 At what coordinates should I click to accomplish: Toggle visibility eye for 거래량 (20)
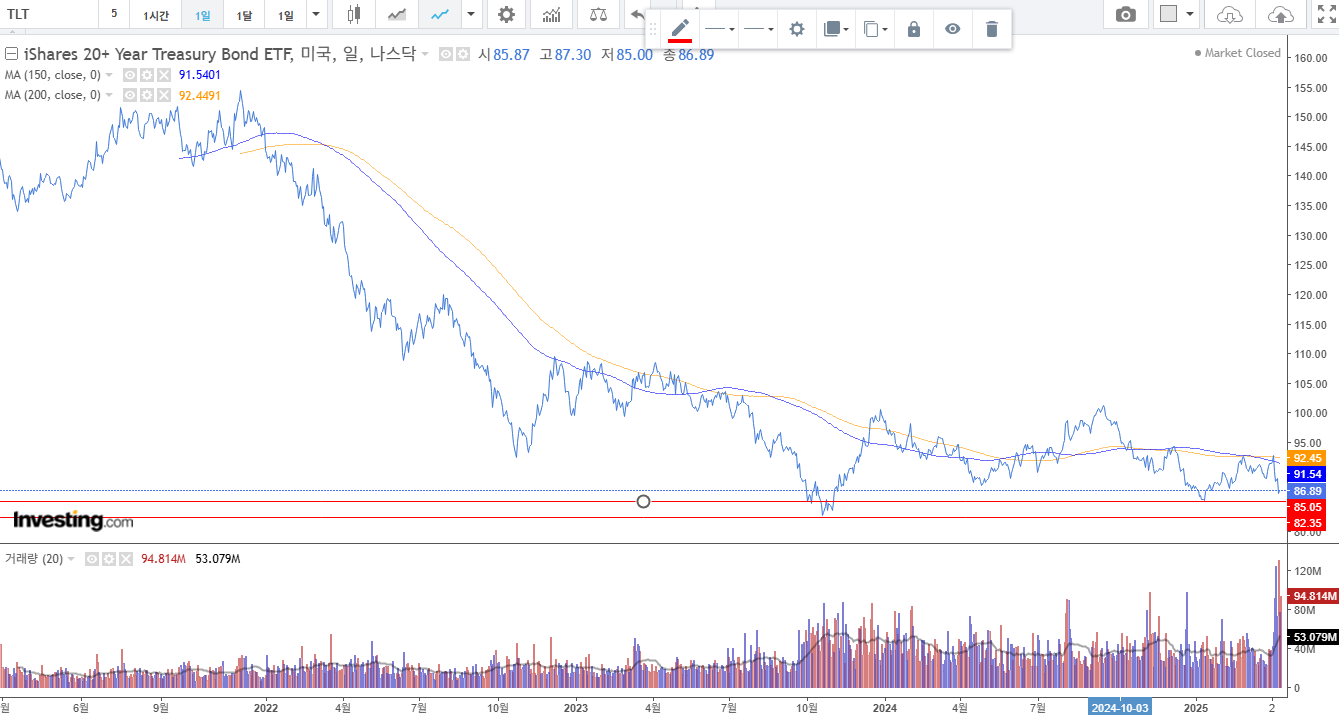(x=92, y=559)
